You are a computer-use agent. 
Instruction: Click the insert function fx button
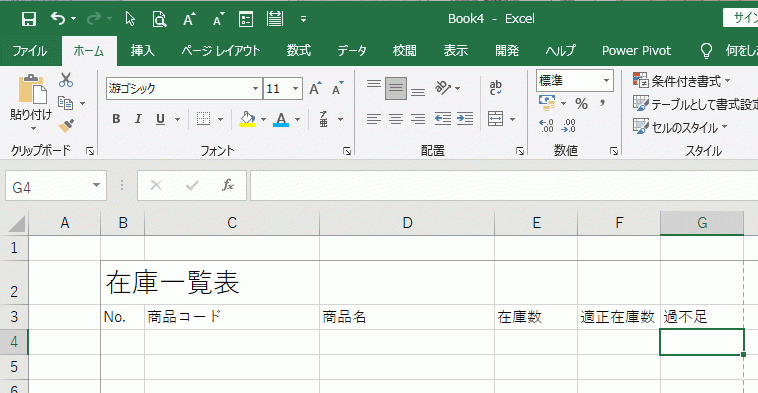point(228,185)
